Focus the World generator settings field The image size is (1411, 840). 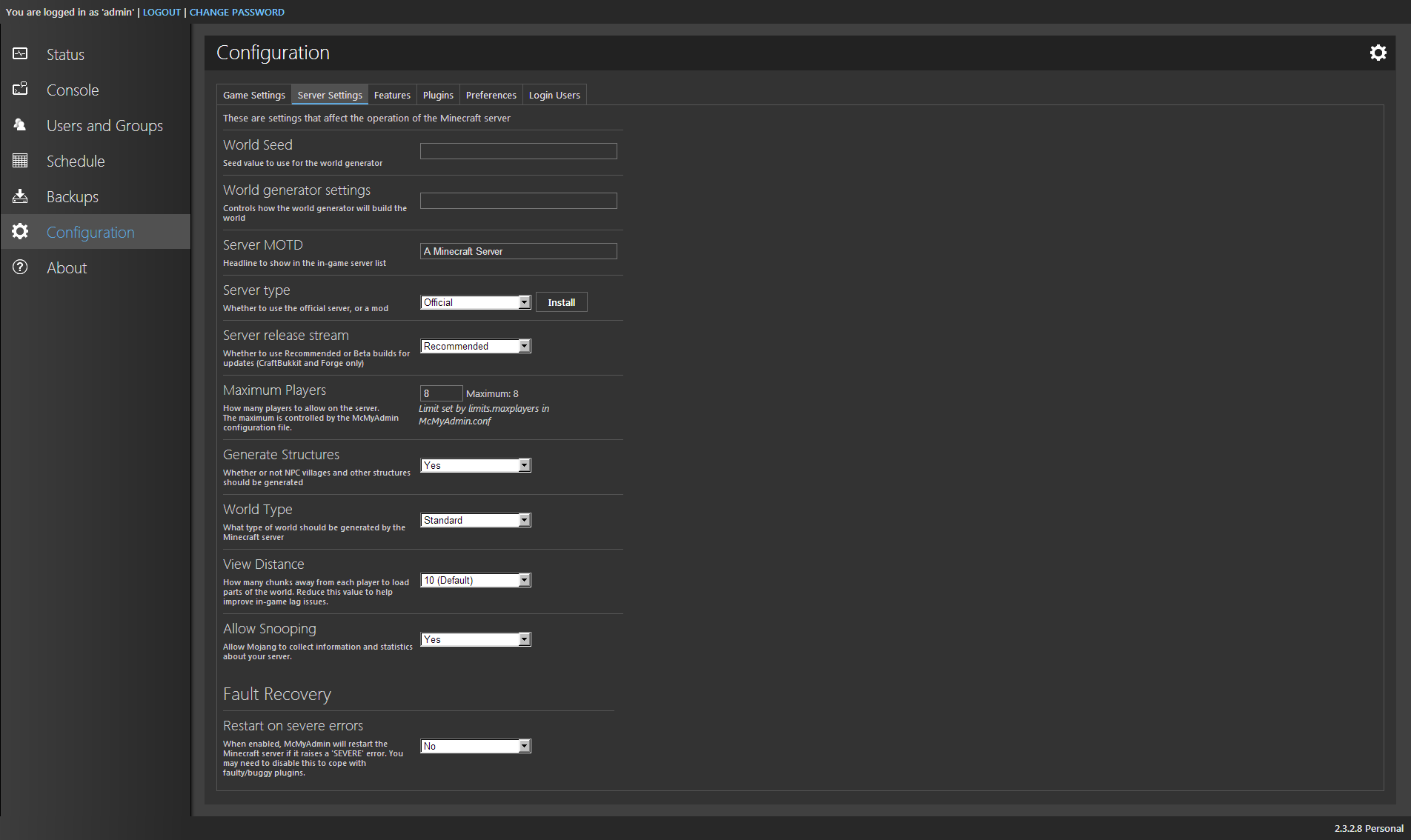pos(519,201)
